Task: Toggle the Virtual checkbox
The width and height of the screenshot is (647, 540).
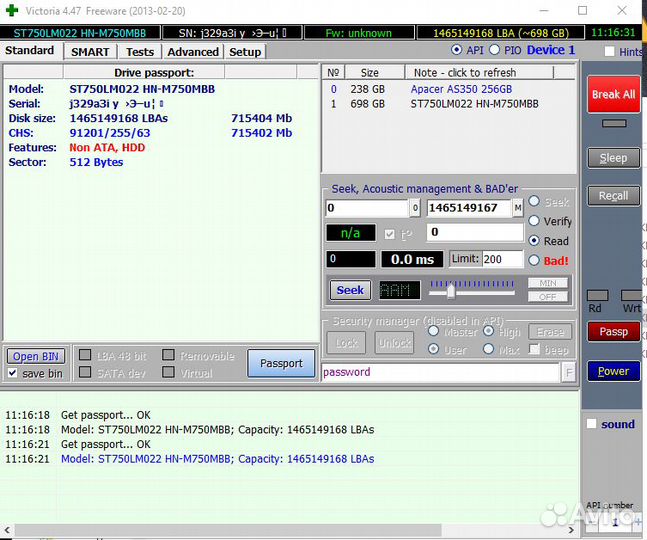Action: click(x=168, y=372)
